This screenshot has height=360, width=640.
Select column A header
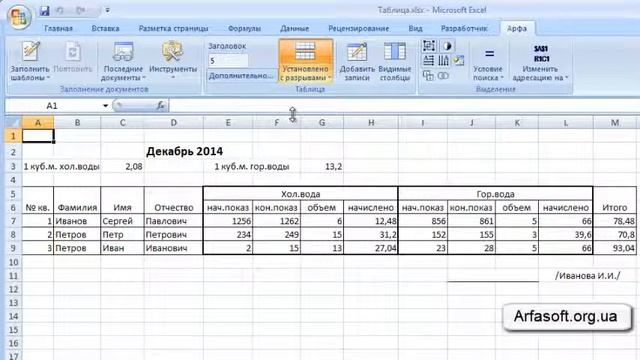[38, 122]
